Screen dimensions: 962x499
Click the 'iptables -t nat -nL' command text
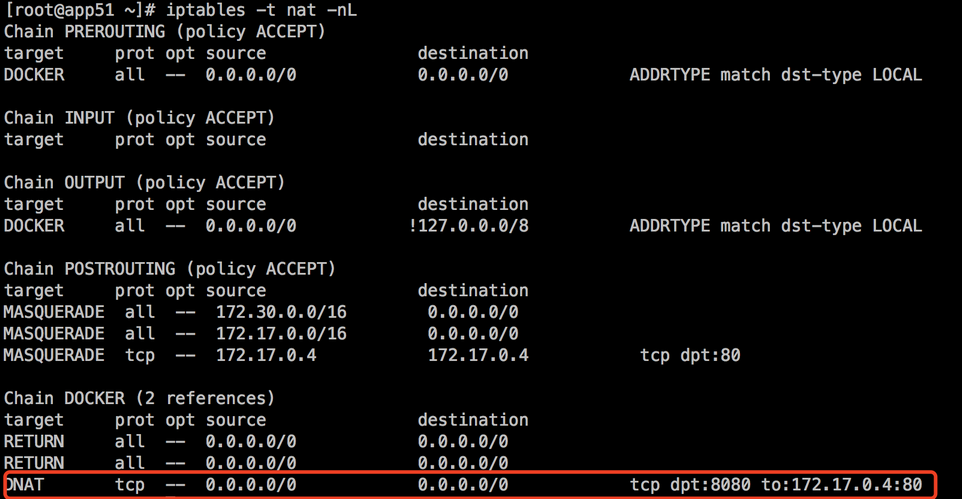pos(261,10)
